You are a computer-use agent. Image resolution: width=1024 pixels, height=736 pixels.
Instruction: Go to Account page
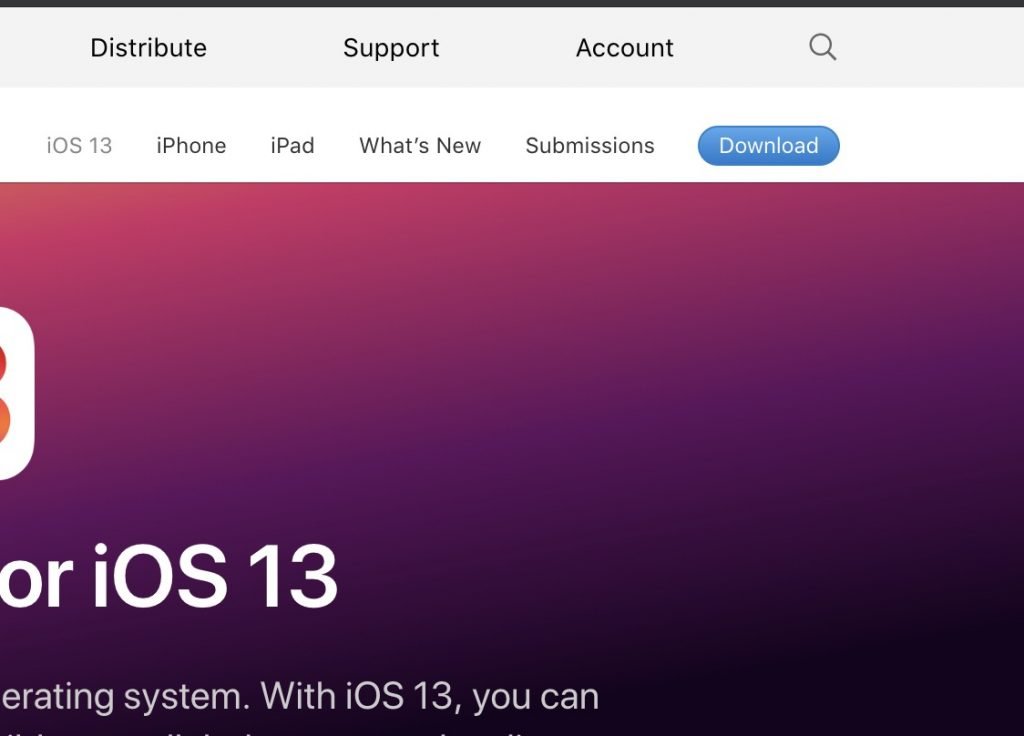[625, 48]
